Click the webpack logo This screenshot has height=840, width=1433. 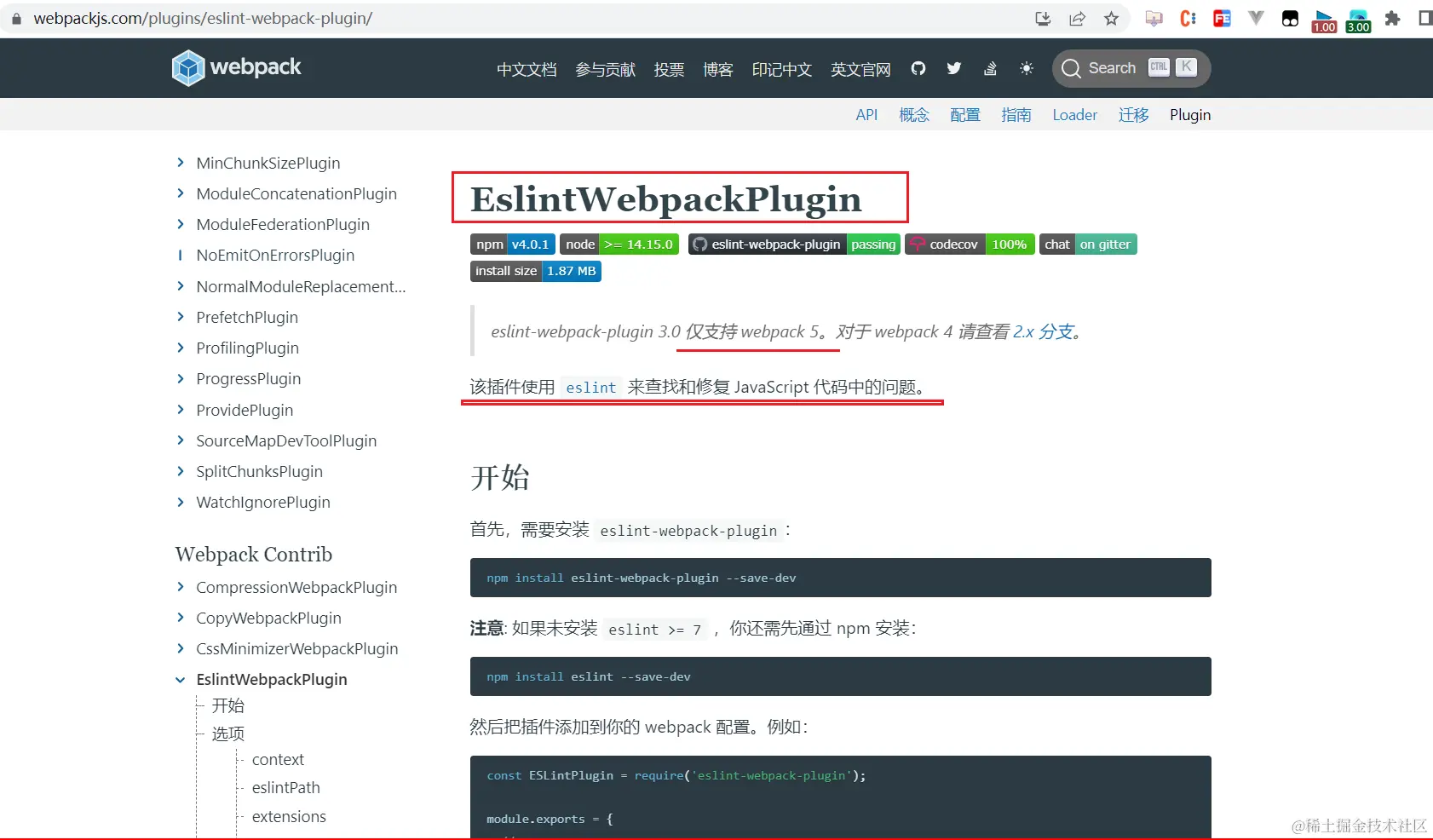pos(236,67)
